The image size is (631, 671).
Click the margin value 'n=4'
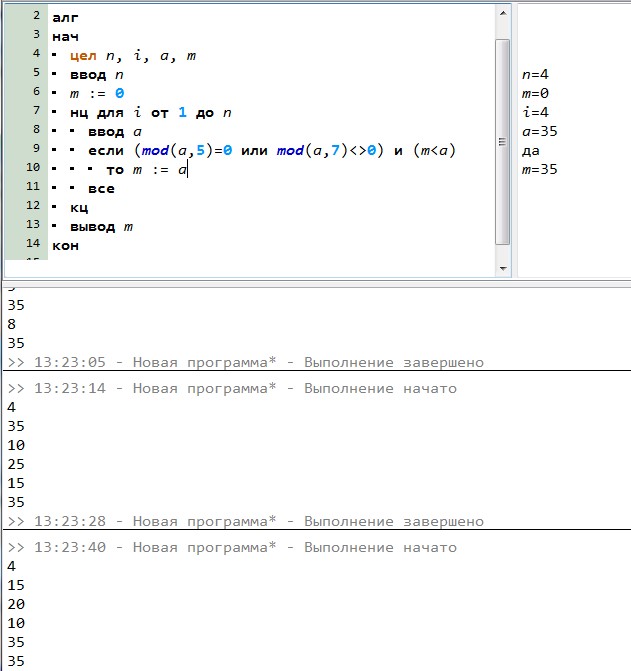tap(535, 75)
